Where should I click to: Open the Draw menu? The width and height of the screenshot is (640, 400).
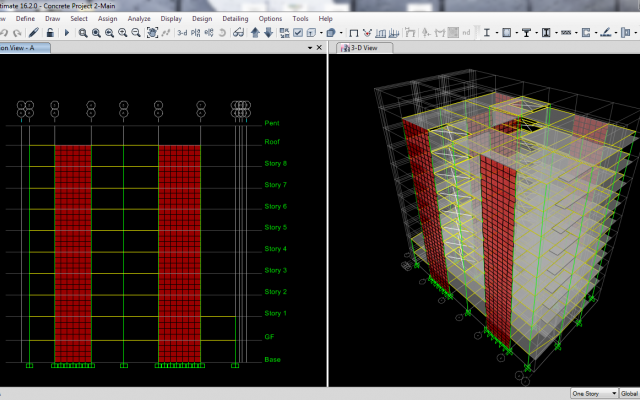click(53, 18)
